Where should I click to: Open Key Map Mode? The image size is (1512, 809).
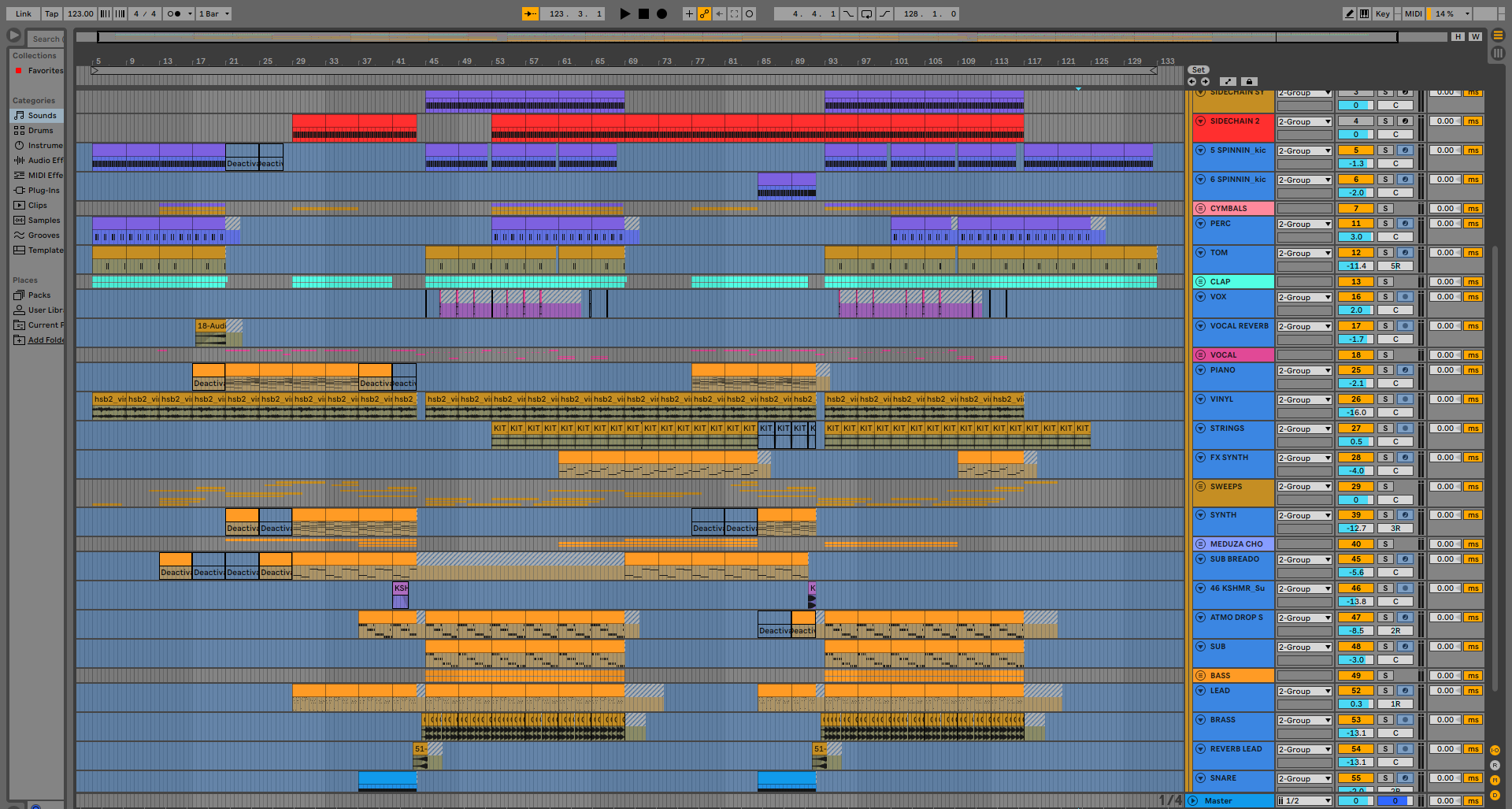(1382, 13)
